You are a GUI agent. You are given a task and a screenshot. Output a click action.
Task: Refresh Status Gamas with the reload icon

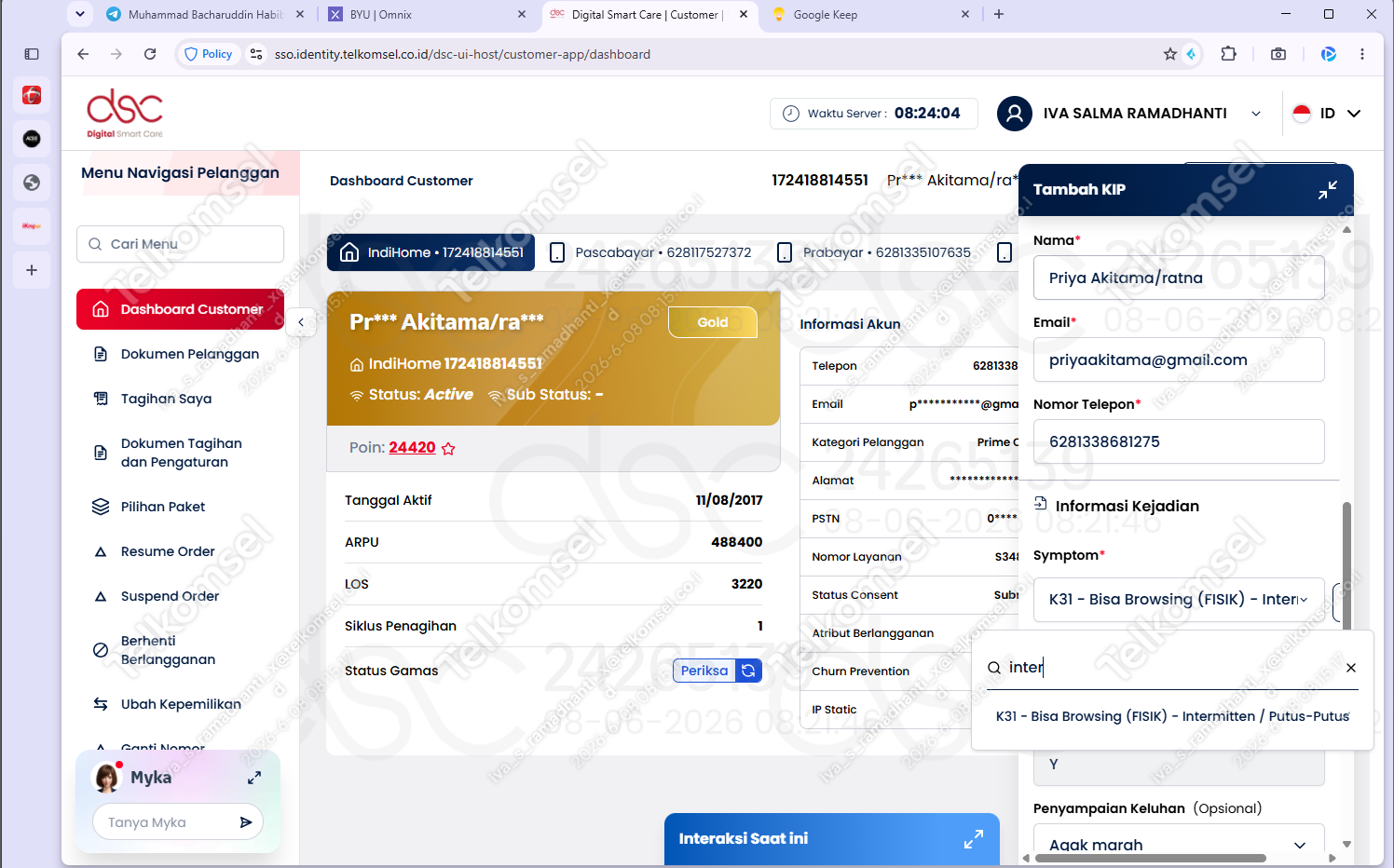pos(748,671)
